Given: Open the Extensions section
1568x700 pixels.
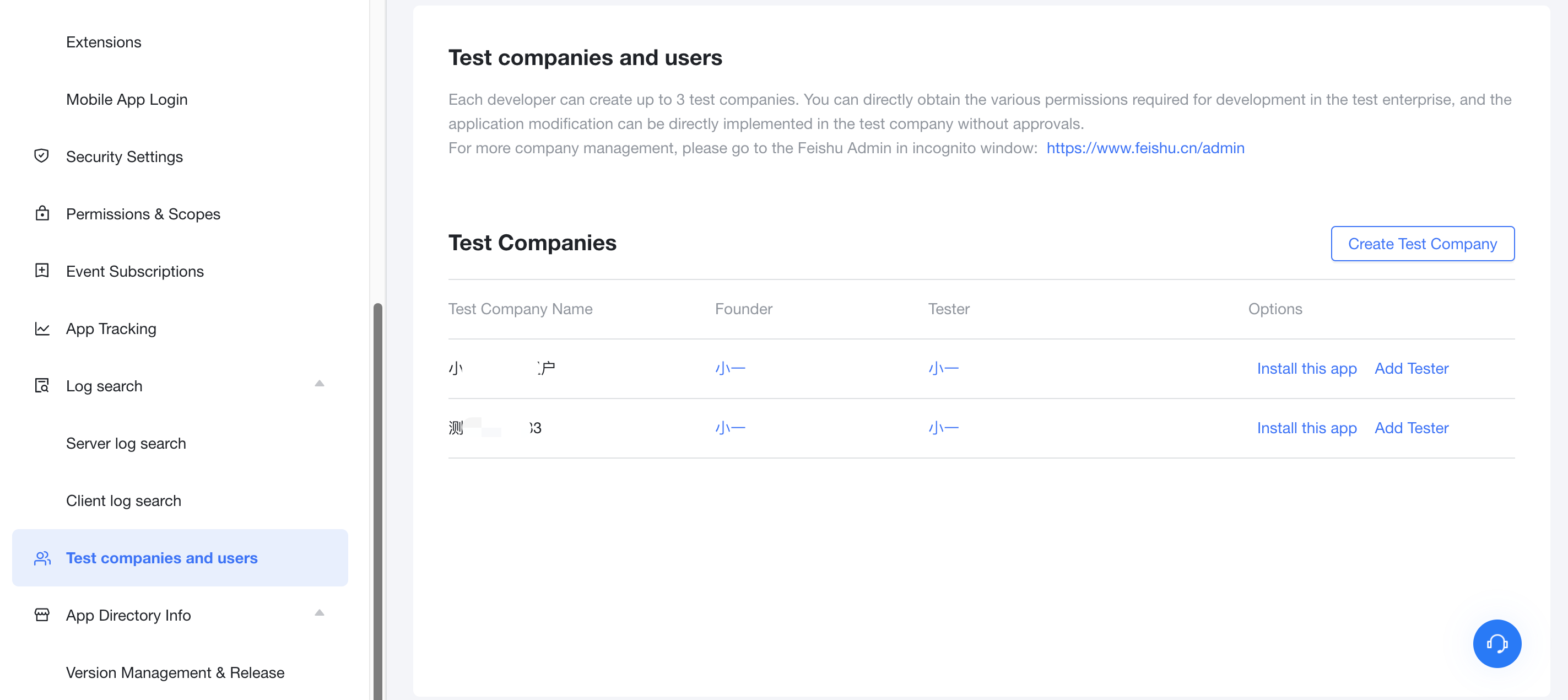Looking at the screenshot, I should coord(104,41).
